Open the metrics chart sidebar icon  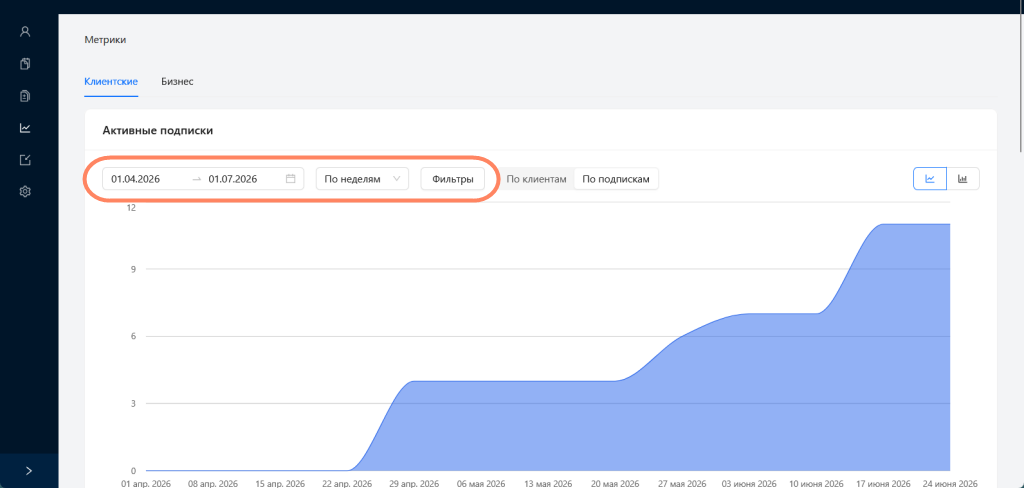click(25, 128)
